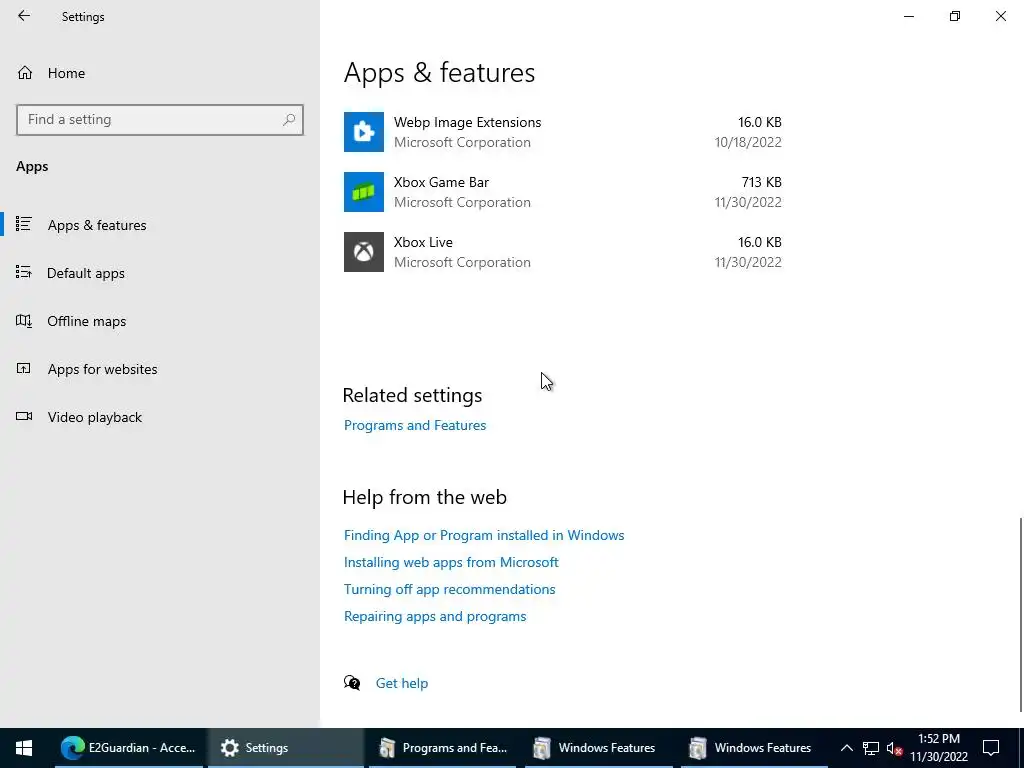Screen dimensions: 1024x768
Task: Click the Get help link text
Action: pos(402,683)
